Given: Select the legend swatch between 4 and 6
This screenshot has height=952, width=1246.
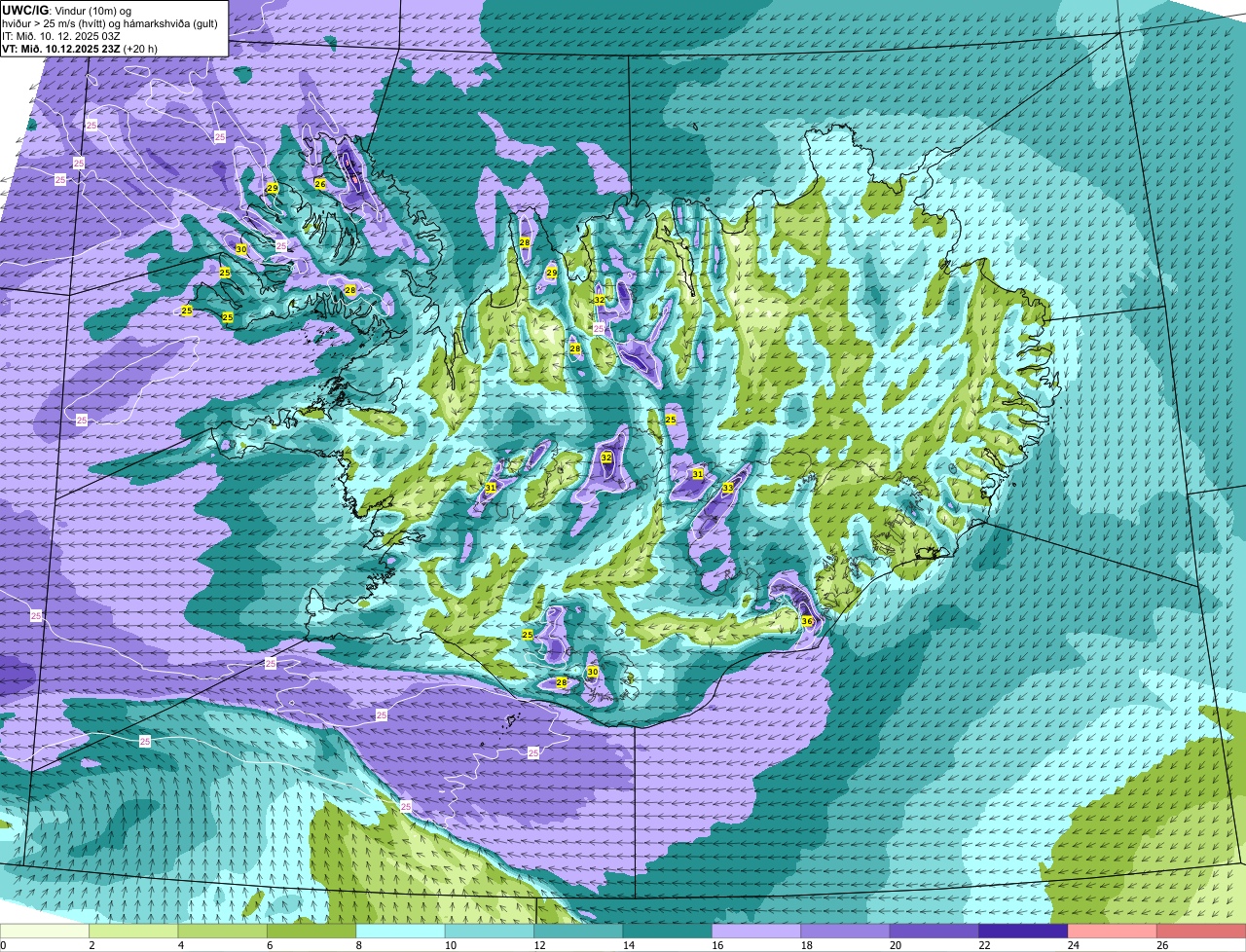Looking at the screenshot, I should coord(223,931).
